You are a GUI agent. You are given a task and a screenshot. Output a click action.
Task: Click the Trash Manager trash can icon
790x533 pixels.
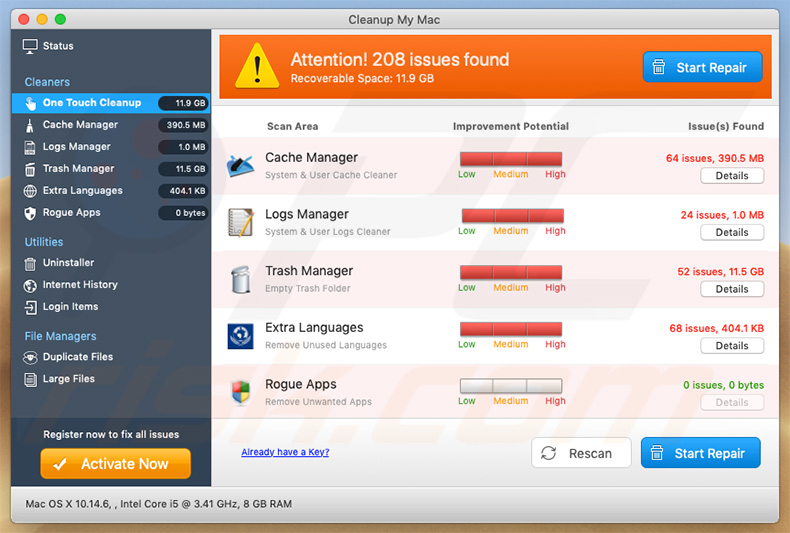[240, 279]
